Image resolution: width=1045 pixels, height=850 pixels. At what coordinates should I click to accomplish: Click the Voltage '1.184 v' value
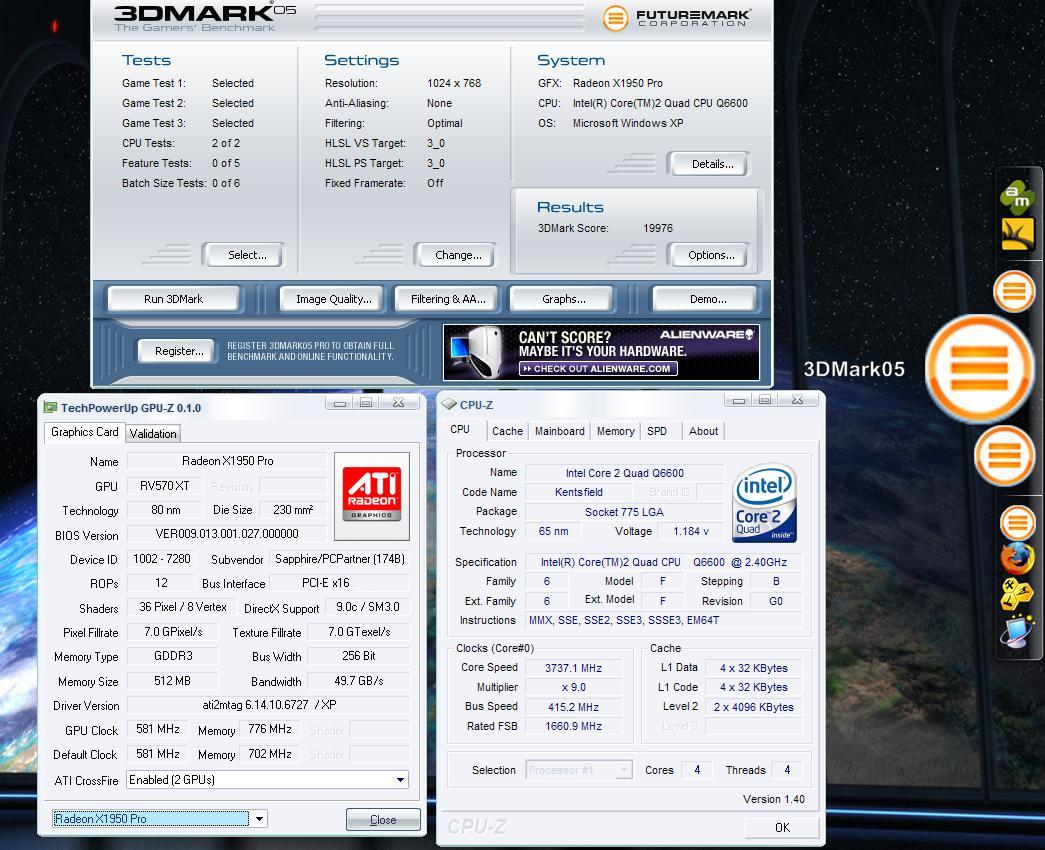[690, 531]
